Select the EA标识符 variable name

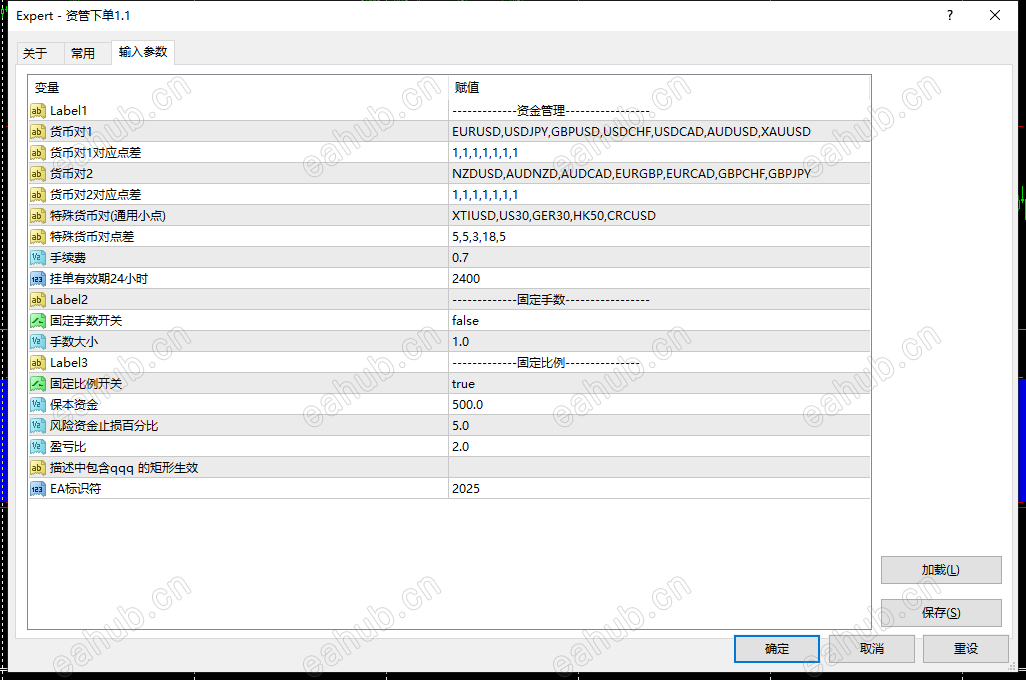[x=75, y=489]
